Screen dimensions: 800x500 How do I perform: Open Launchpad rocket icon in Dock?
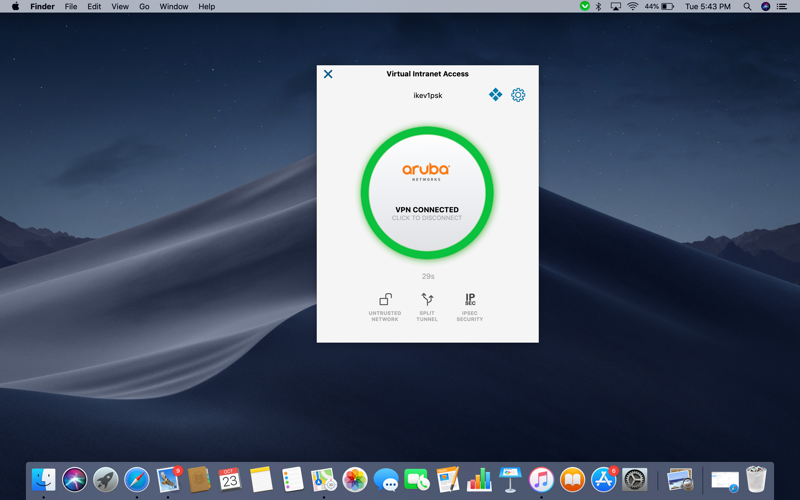(106, 480)
